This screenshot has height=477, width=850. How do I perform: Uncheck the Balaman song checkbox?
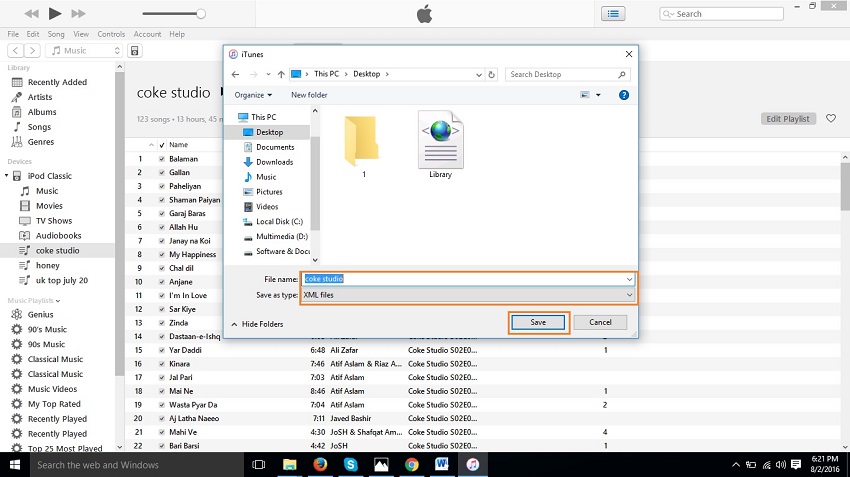(161, 159)
